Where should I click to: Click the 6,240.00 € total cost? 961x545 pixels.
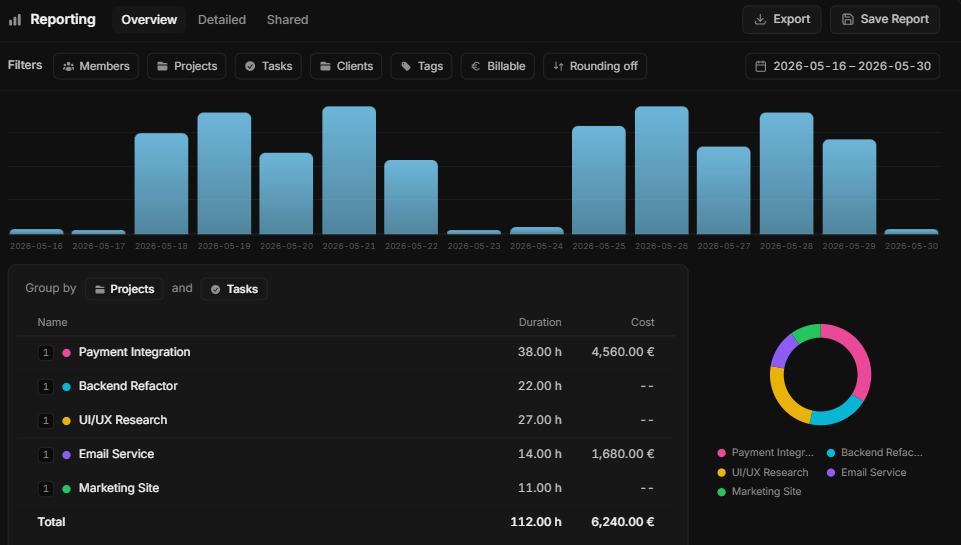click(x=623, y=522)
